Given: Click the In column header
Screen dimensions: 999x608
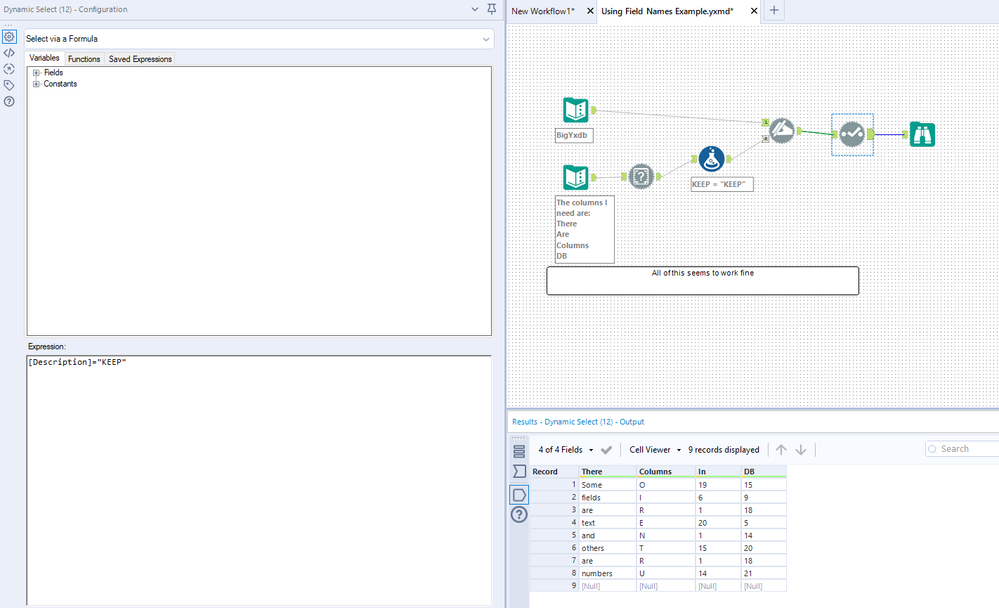Looking at the screenshot, I should click(x=719, y=472).
